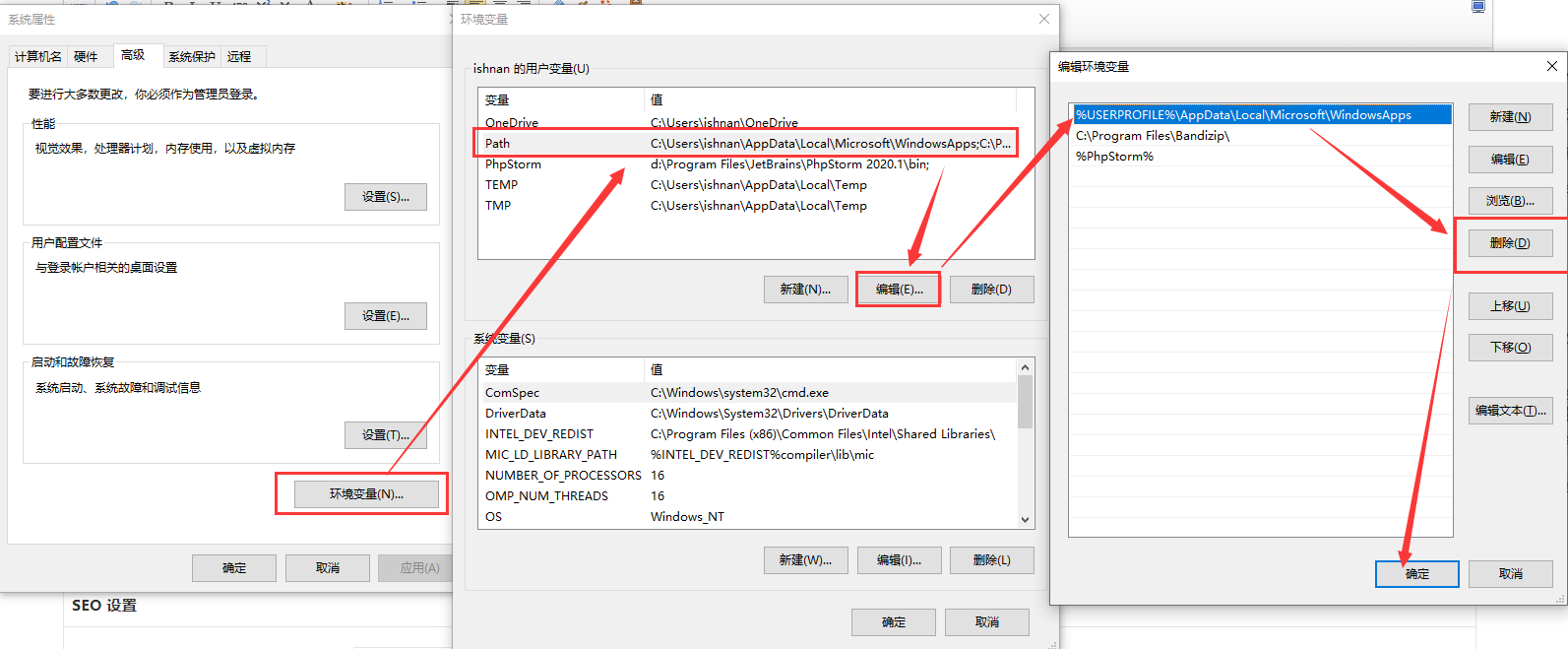Switch to the 系统保护 tab
1568x649 pixels.
tap(191, 57)
